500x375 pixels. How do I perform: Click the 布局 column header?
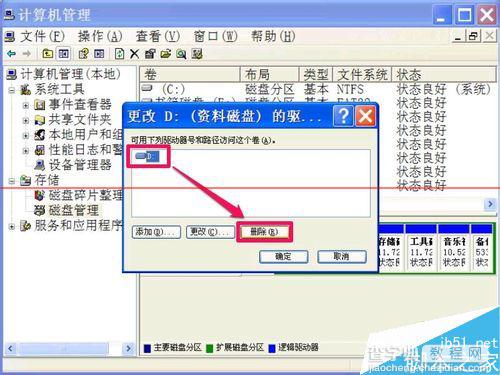[x=269, y=74]
